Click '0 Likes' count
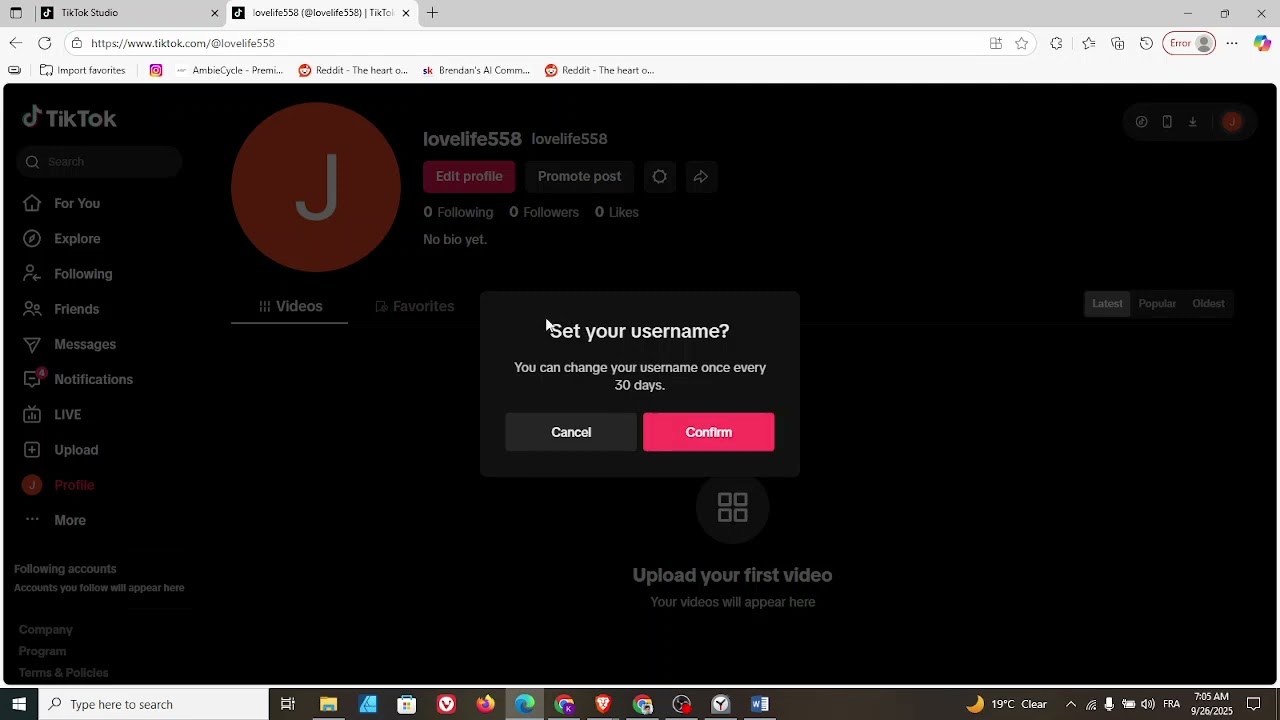The image size is (1280, 720). click(616, 212)
